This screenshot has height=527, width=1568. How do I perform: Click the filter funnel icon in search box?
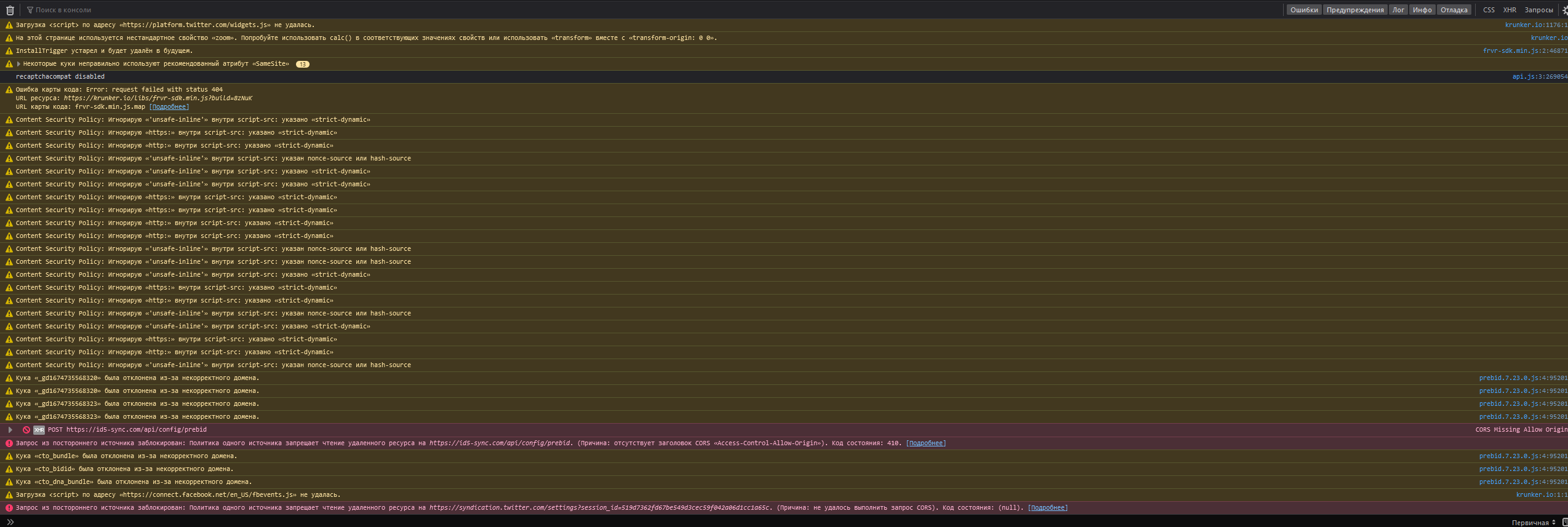(30, 10)
